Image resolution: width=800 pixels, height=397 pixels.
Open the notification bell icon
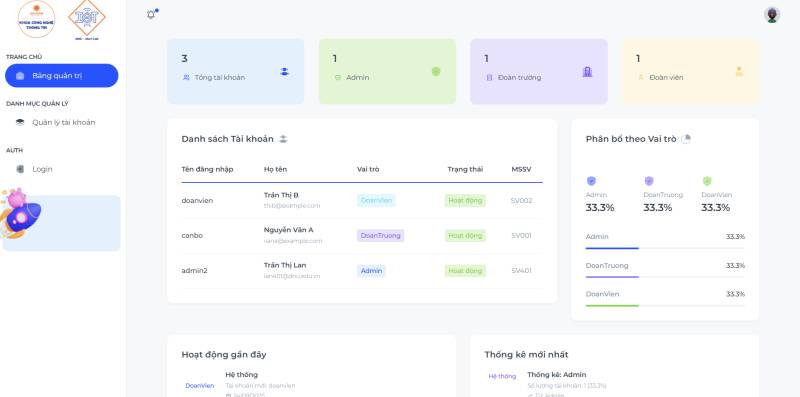151,14
